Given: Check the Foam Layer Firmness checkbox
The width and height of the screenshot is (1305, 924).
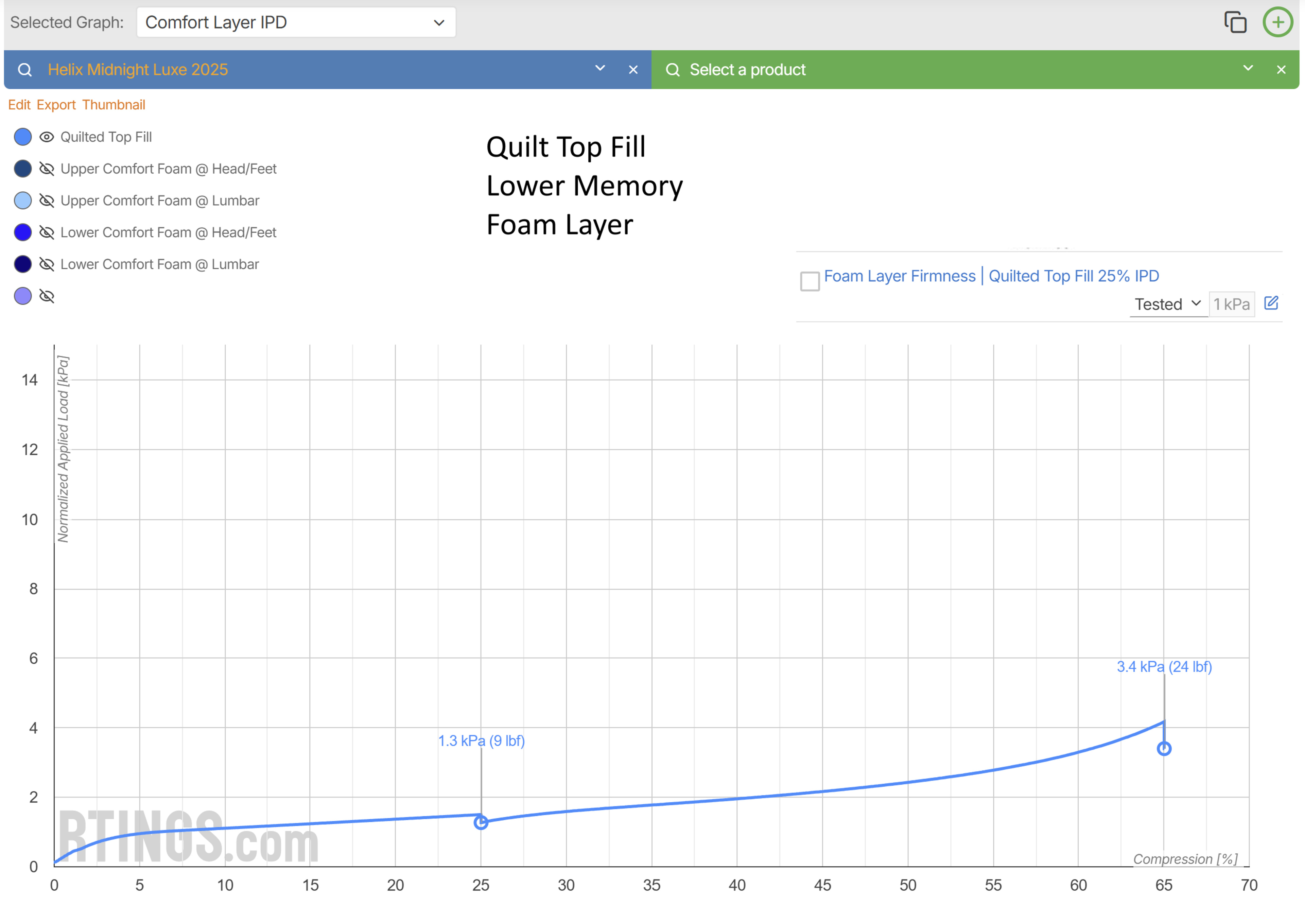Looking at the screenshot, I should 810,281.
